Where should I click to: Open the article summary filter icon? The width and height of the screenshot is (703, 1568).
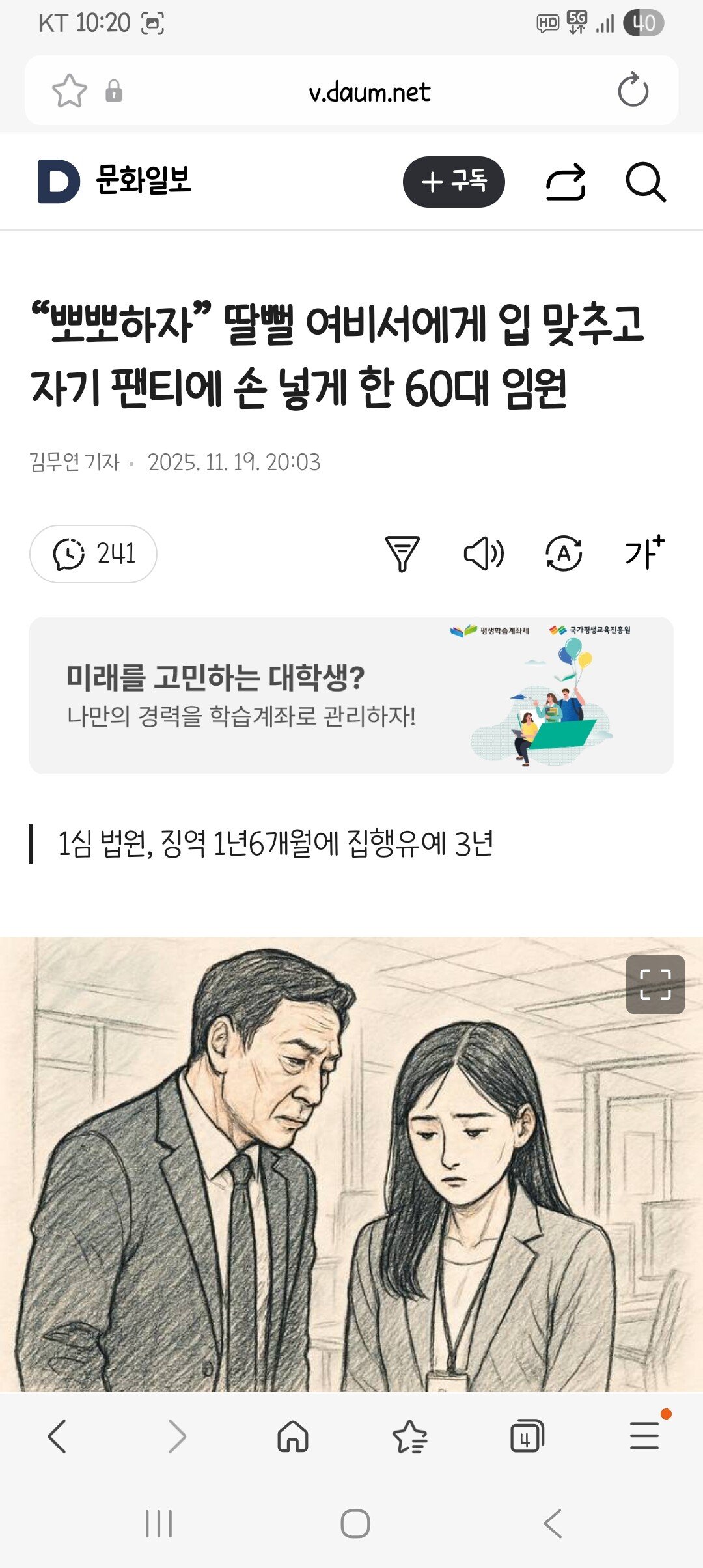pos(402,553)
